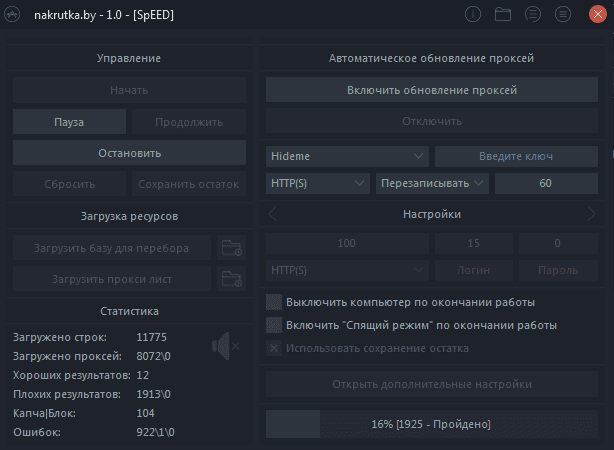Click the Настройки section header
Screen dimensions: 614x450
coord(432,214)
